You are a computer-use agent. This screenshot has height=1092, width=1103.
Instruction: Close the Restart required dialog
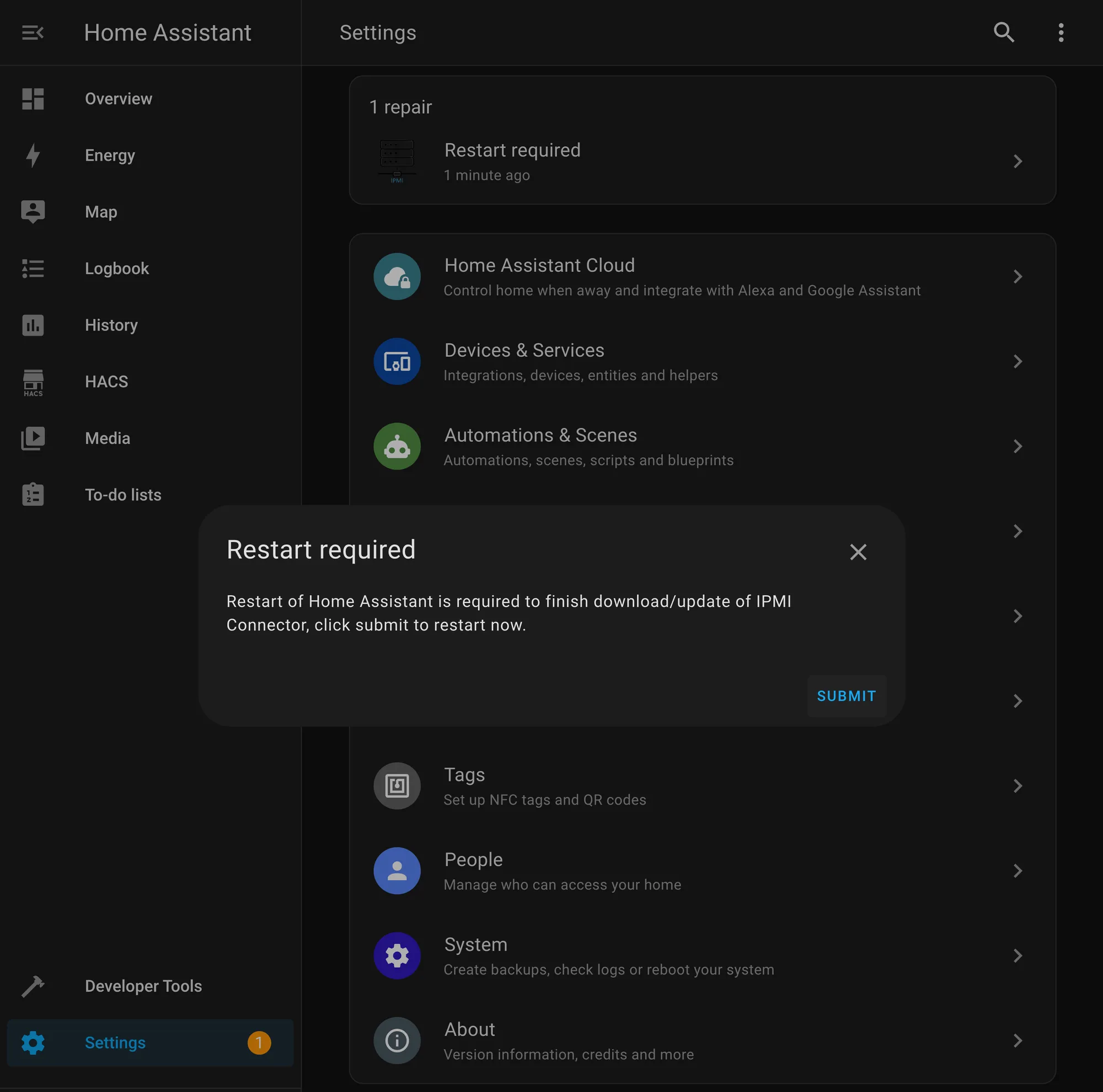[858, 552]
